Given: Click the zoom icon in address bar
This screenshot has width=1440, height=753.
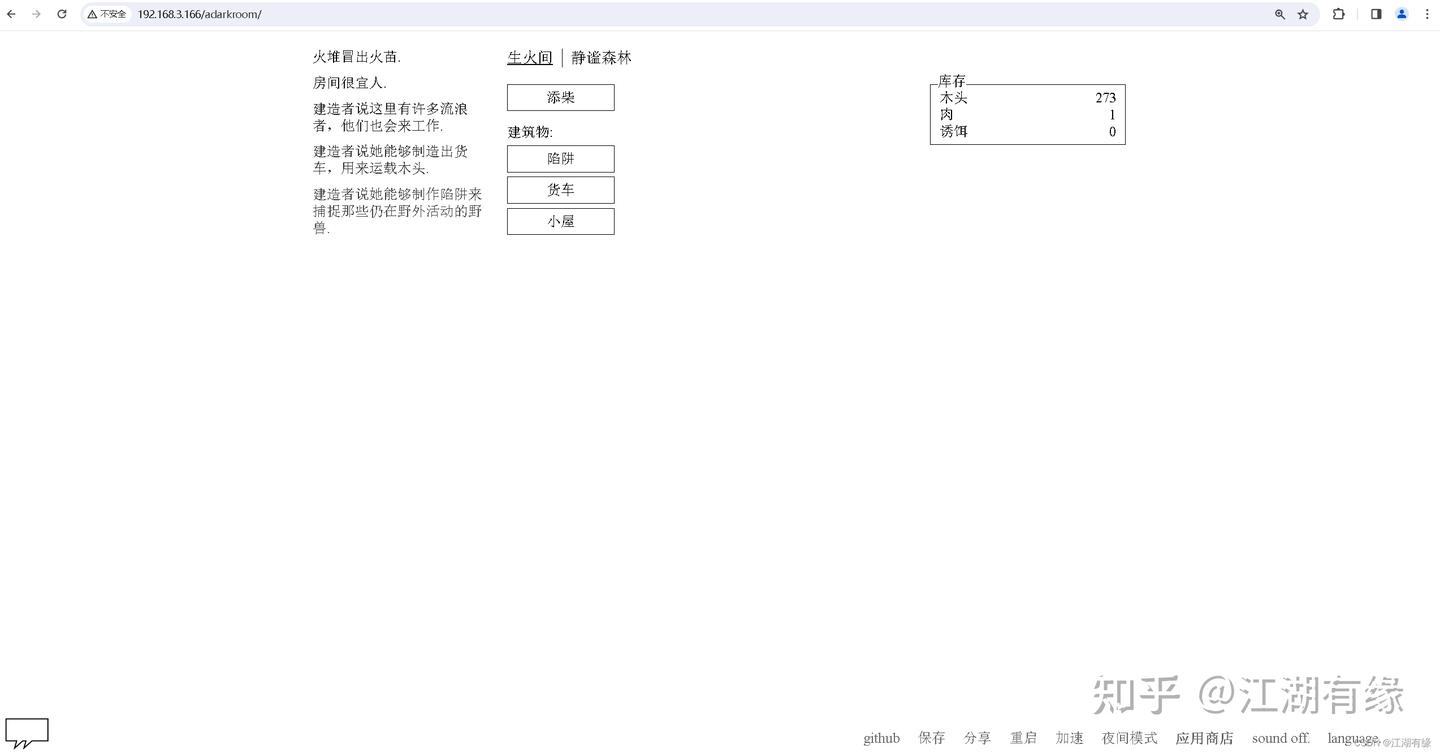Looking at the screenshot, I should [1280, 14].
